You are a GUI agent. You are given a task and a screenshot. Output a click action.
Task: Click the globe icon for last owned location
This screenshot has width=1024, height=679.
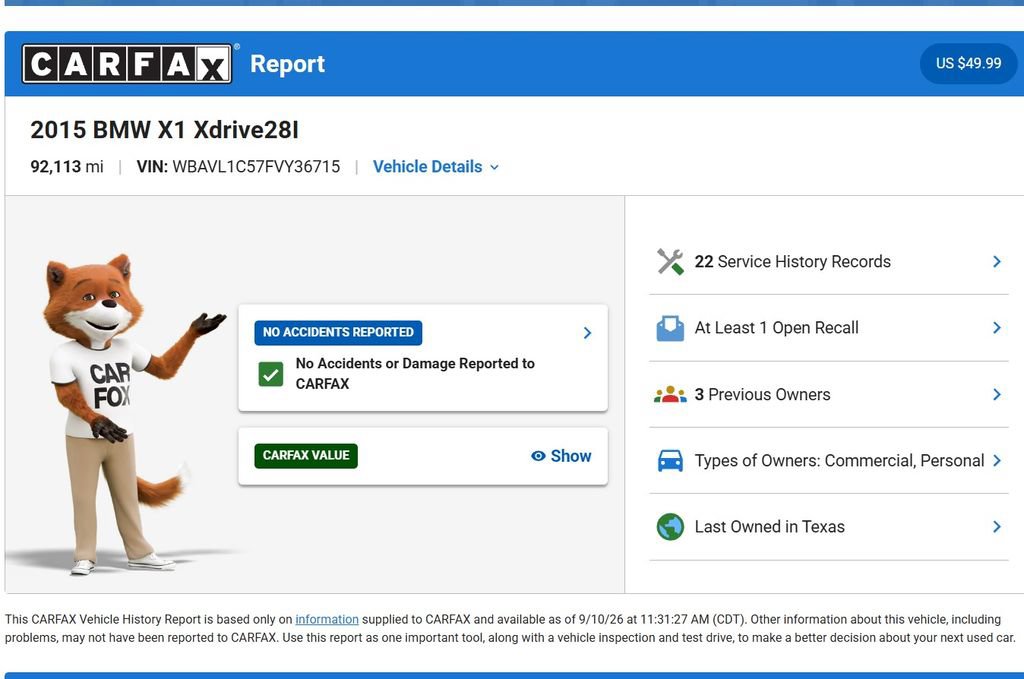670,527
